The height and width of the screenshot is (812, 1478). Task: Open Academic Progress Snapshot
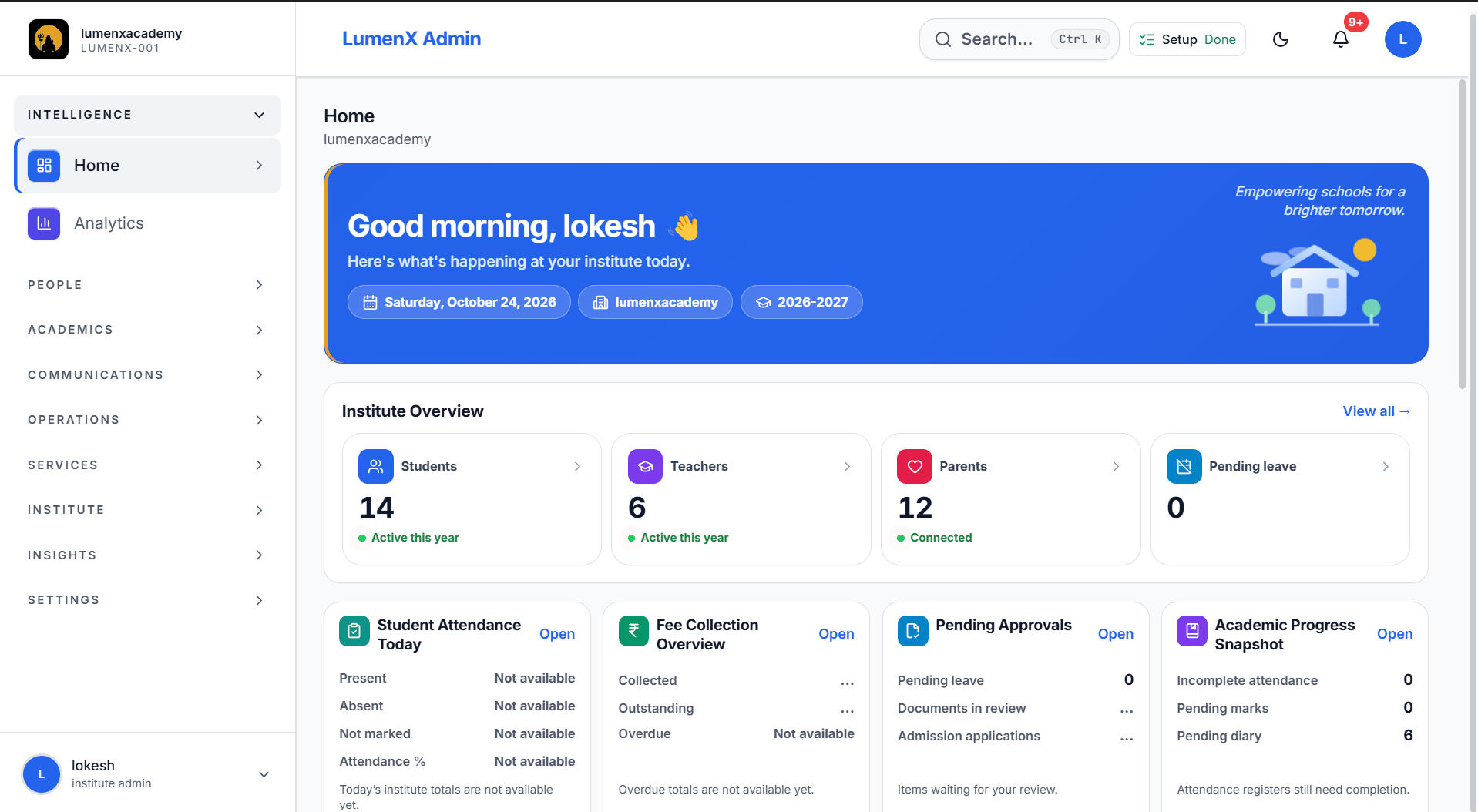1395,634
